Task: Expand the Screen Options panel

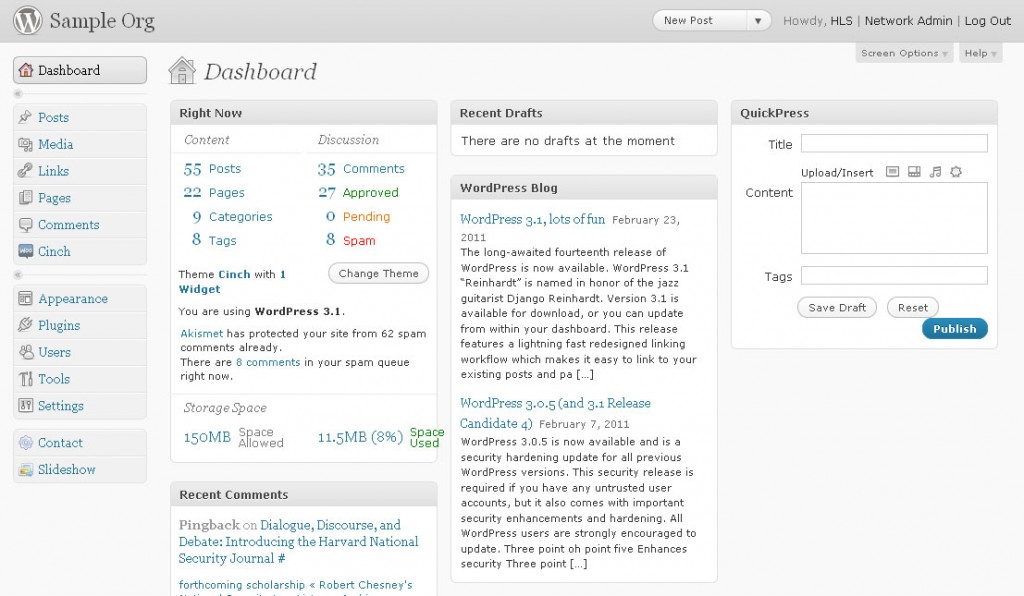Action: coord(903,53)
